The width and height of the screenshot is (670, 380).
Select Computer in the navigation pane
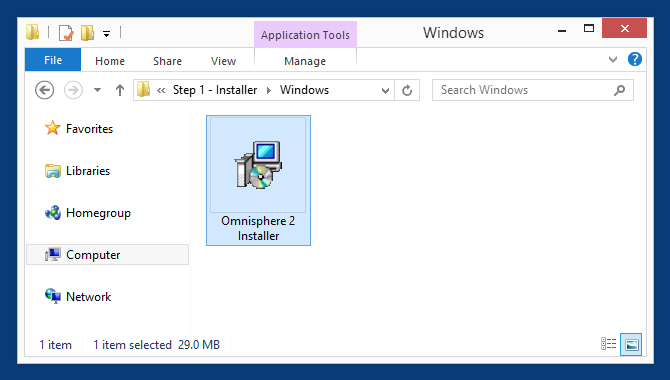pos(107,255)
